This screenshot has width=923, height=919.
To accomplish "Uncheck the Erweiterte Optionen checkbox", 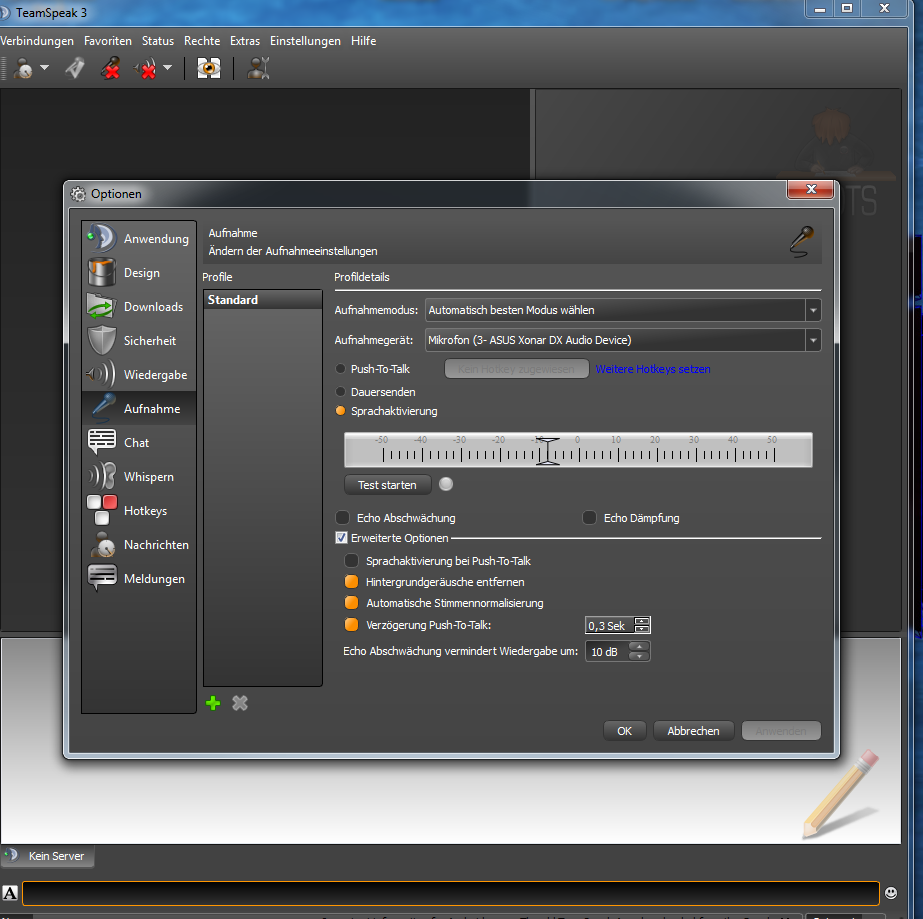I will coord(341,538).
